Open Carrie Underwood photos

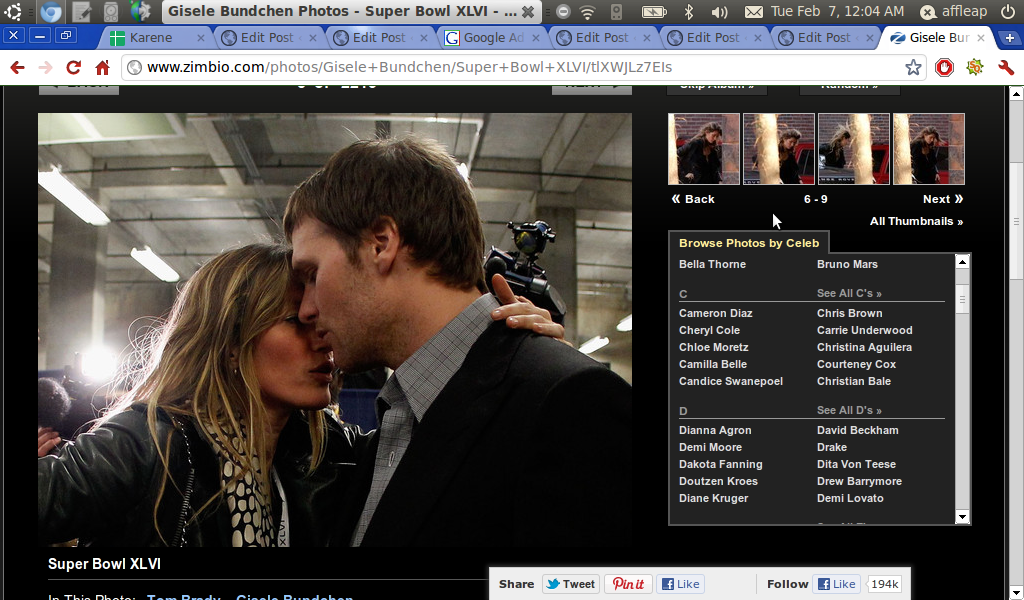[x=865, y=330]
